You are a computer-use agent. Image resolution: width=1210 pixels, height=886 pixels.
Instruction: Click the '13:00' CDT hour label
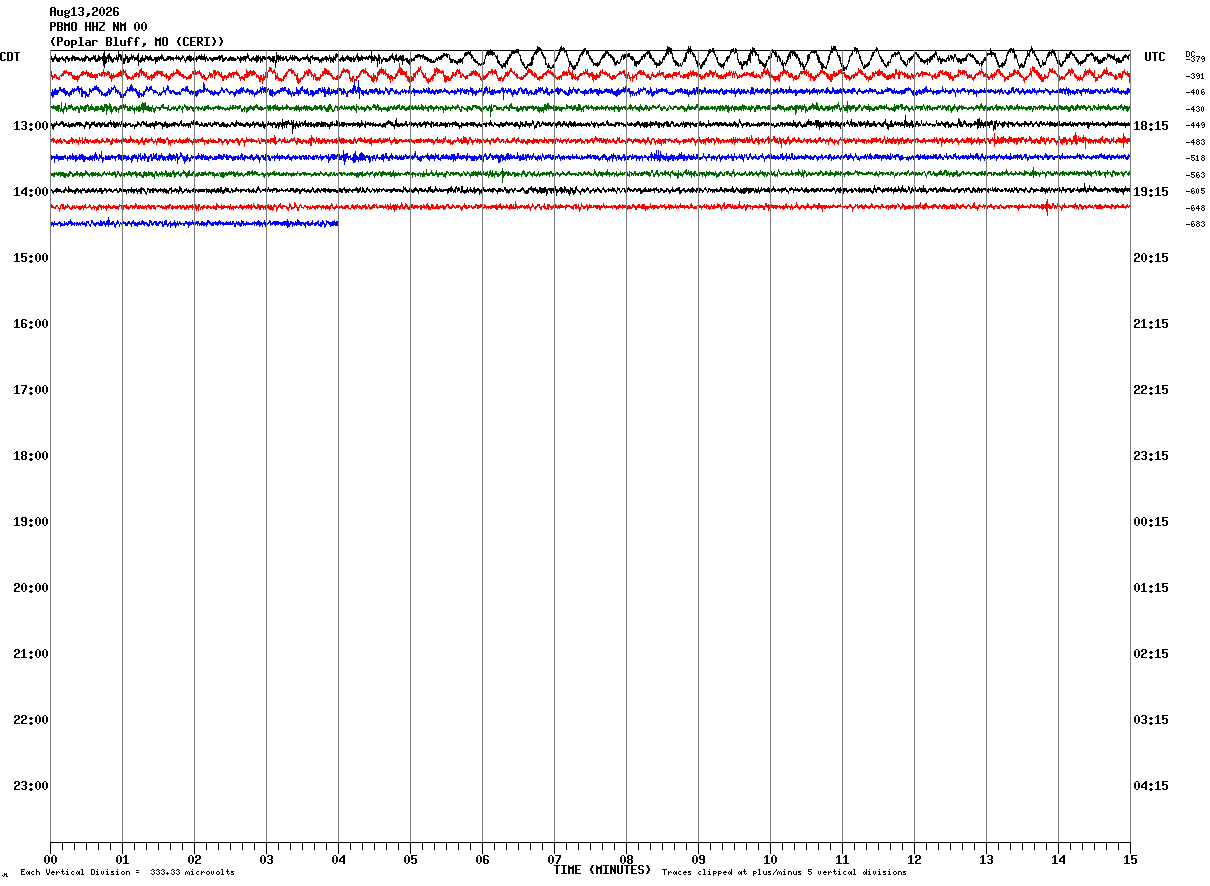[x=31, y=126]
